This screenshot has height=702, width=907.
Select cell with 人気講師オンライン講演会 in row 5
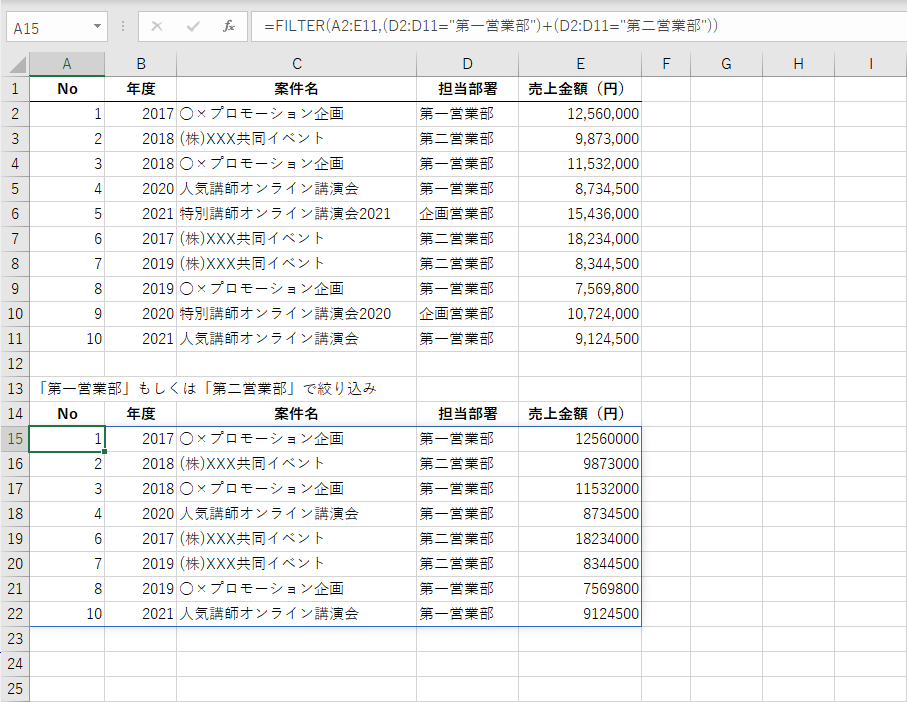tap(296, 188)
